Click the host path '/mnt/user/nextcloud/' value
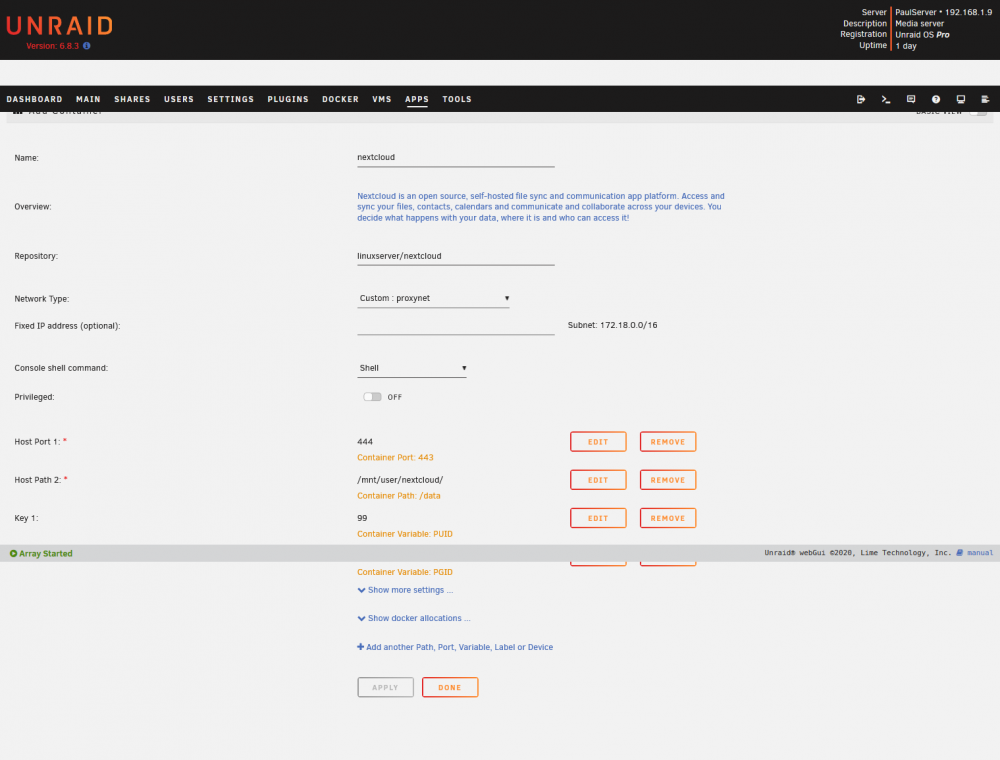 [x=400, y=480]
